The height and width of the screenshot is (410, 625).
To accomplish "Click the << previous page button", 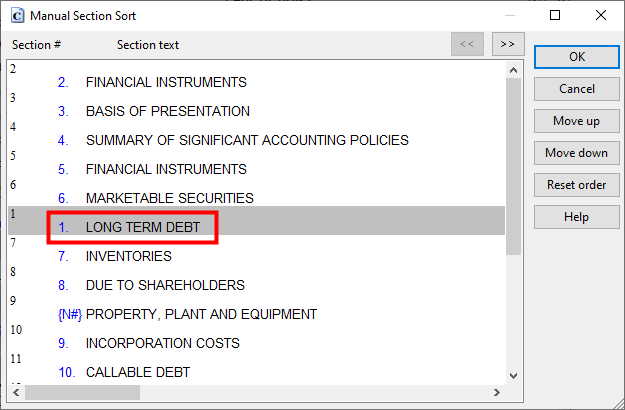I will tap(467, 44).
